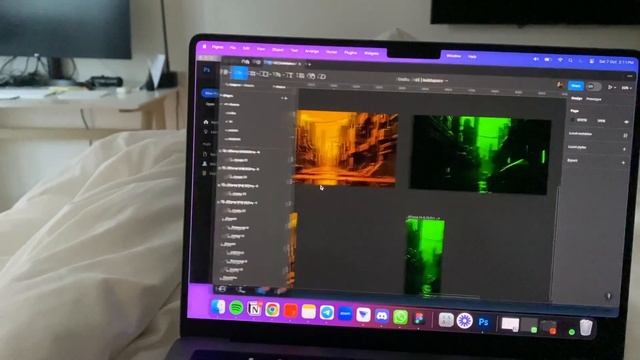Image resolution: width=640 pixels, height=360 pixels.
Task: Toggle page background visibility eye icon
Action: click(626, 122)
